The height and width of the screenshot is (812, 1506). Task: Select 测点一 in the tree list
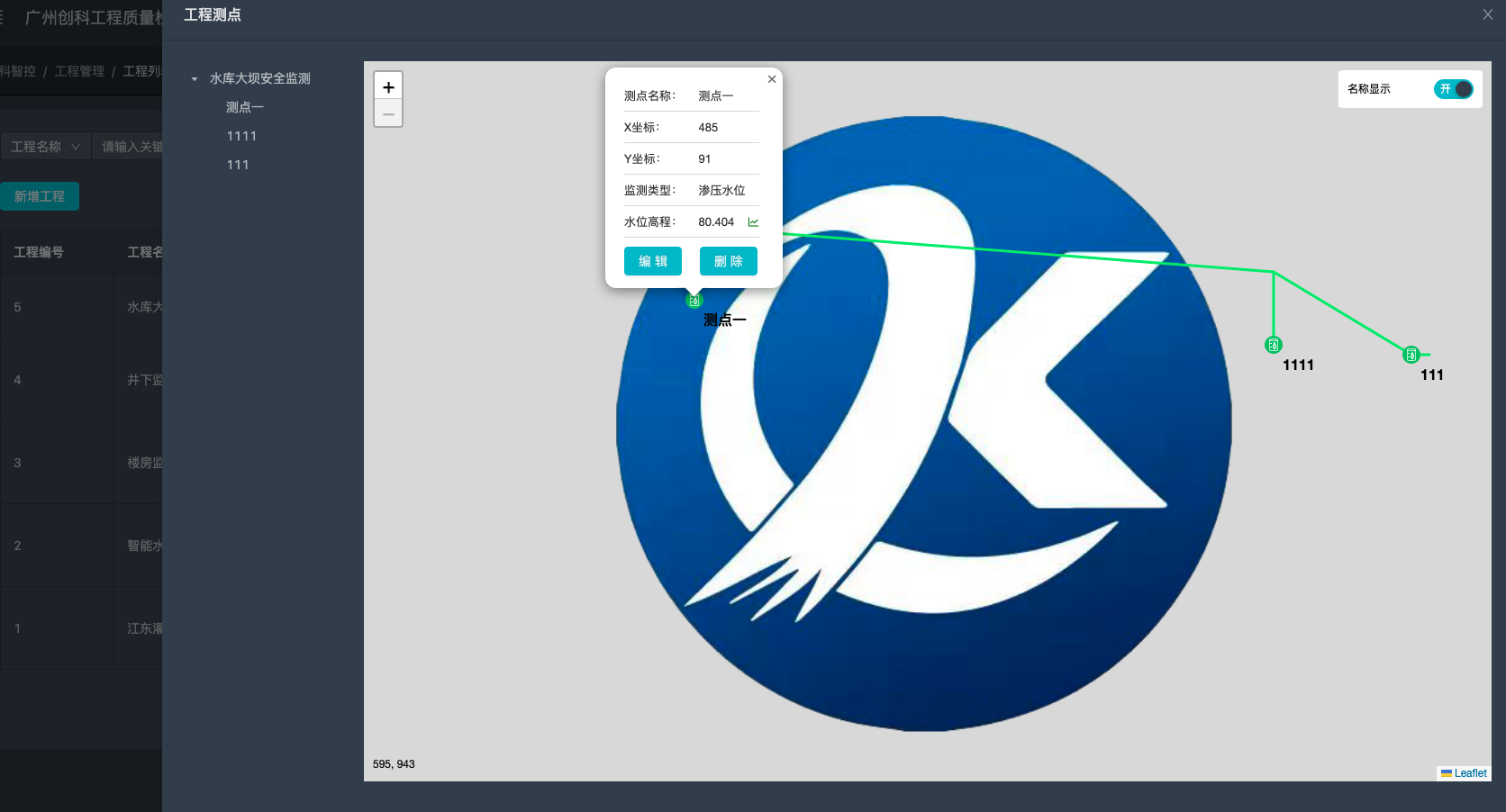[245, 107]
